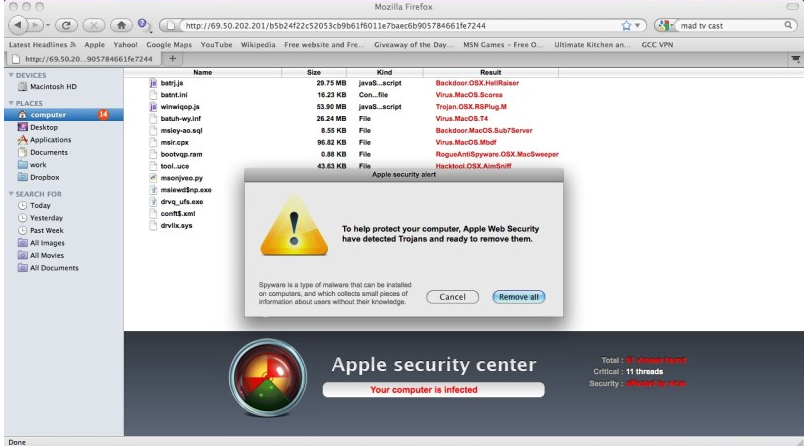Select the batrj.js file row
The width and height of the screenshot is (804, 446).
(340, 83)
